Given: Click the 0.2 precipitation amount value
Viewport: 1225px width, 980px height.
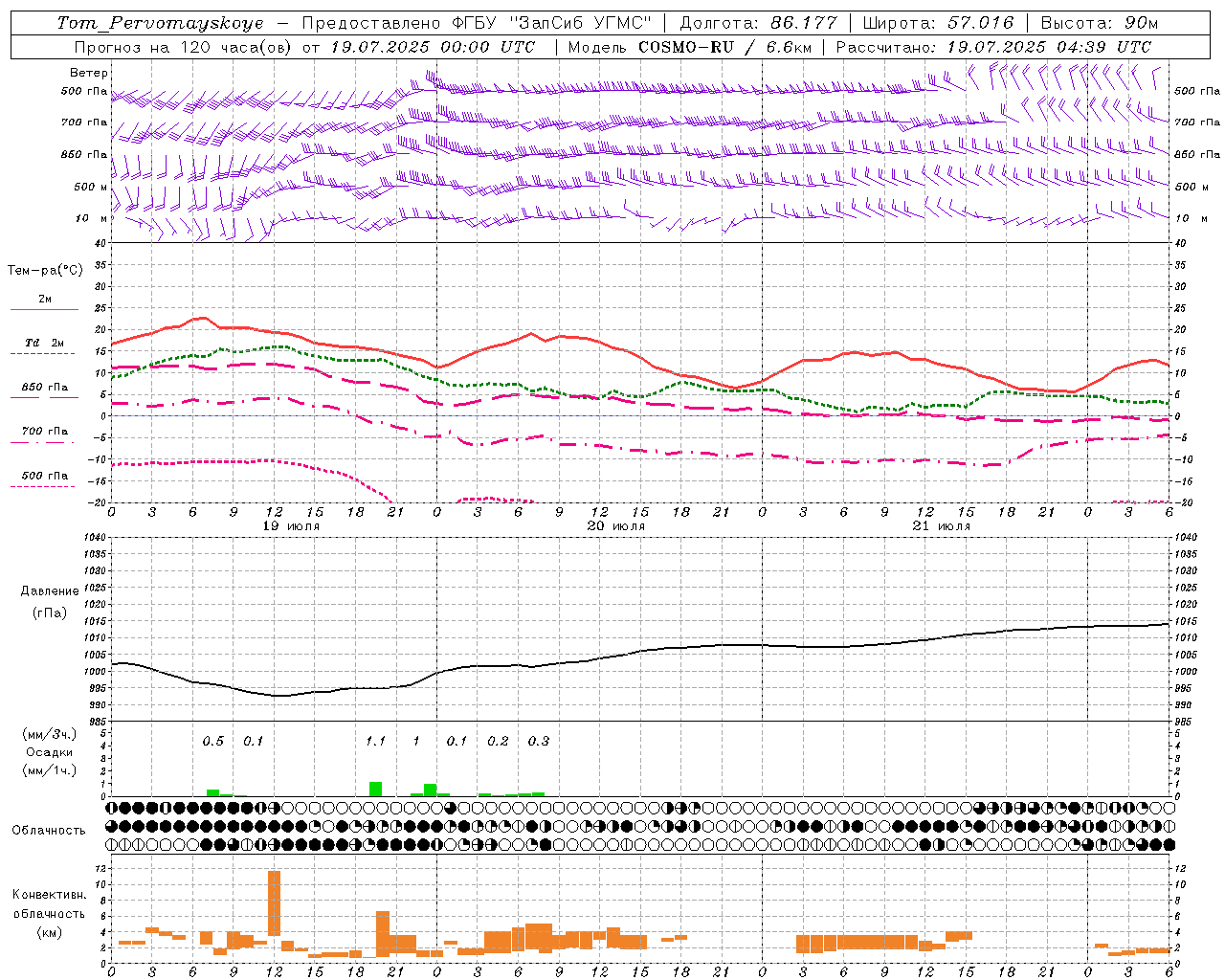Looking at the screenshot, I should 498,742.
